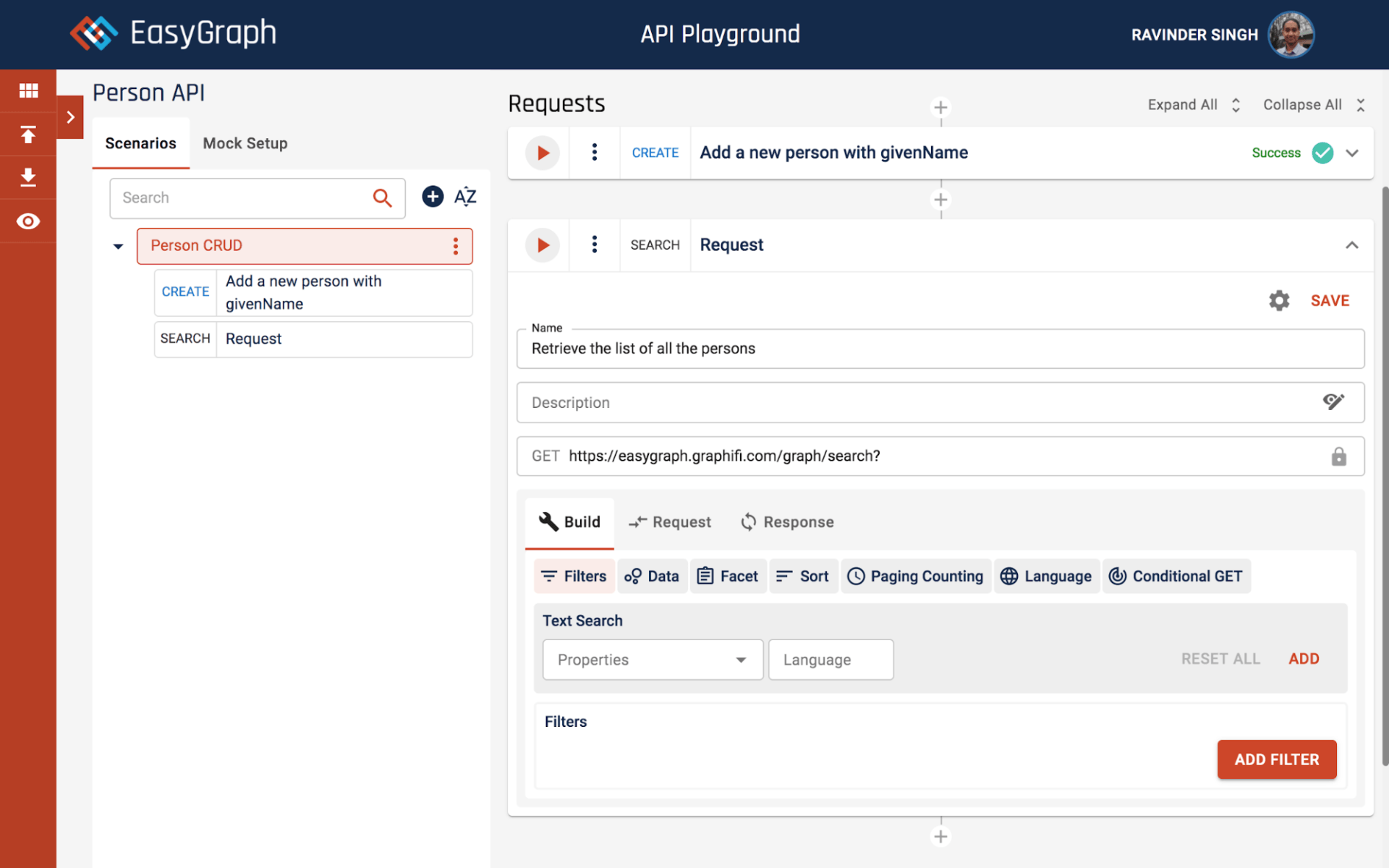Open options menu for SEARCH Request
Viewport: 1389px width, 868px height.
coord(594,244)
